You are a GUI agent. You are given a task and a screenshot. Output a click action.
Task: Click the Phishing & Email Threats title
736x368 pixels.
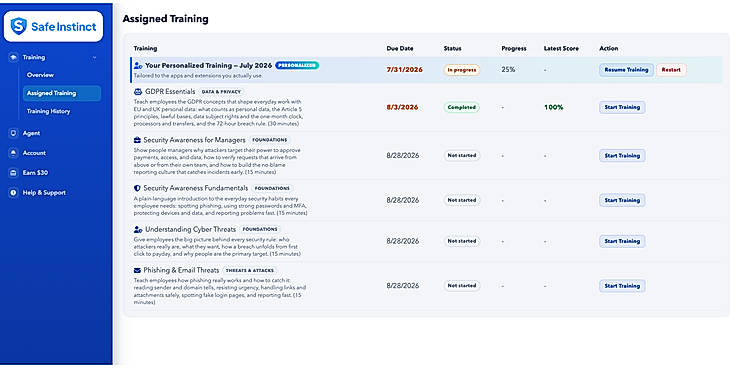pos(181,271)
